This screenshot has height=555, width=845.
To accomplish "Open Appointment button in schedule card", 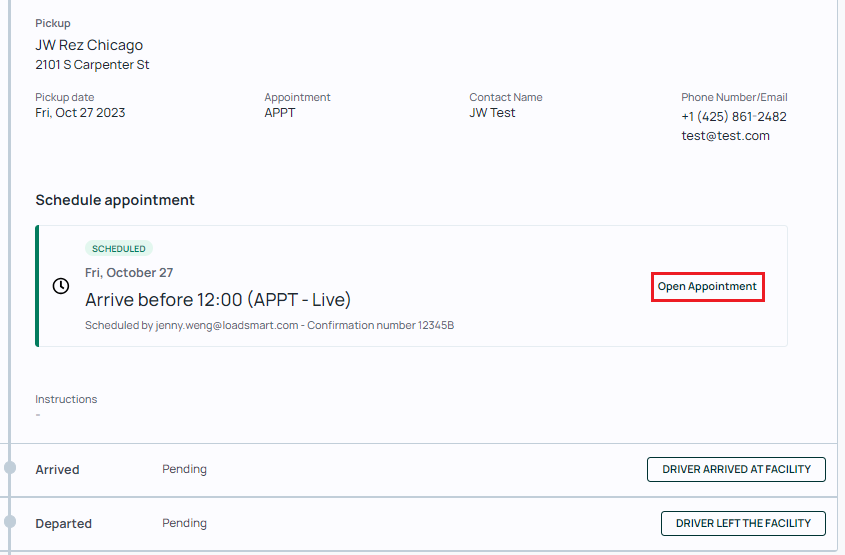I will click(x=707, y=287).
